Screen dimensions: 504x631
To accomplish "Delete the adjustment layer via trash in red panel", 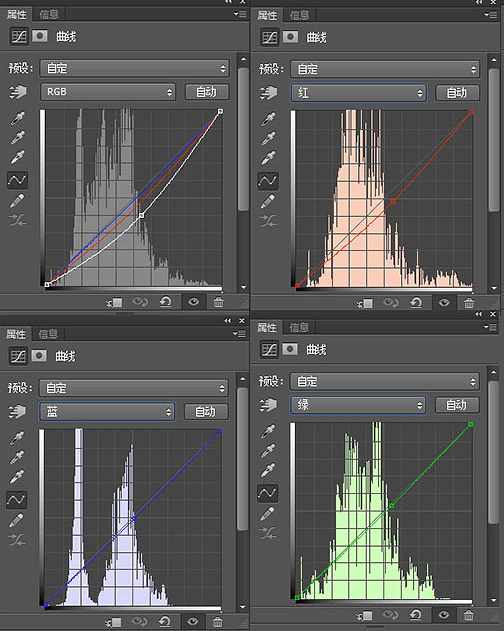I will coord(469,303).
